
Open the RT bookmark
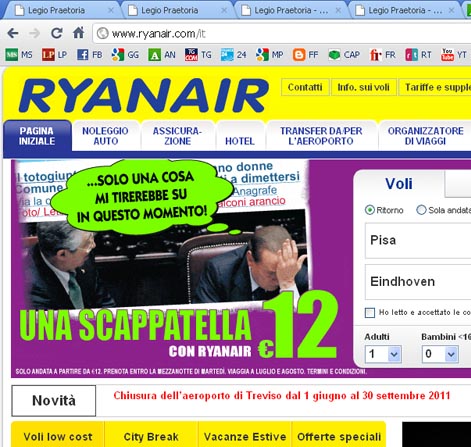coord(418,55)
